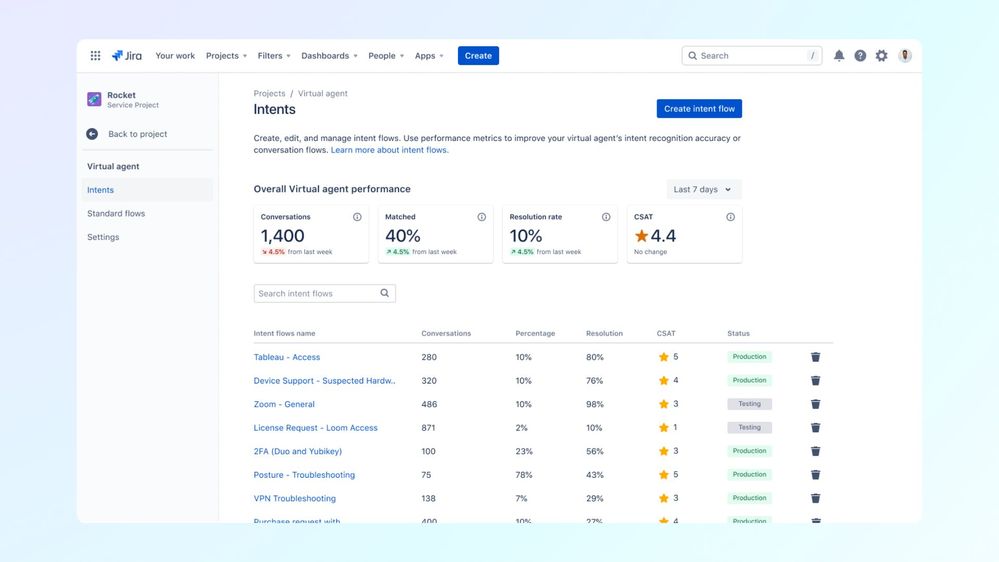Click the 40% Matched value
Screen dimensions: 999x562
coord(403,236)
